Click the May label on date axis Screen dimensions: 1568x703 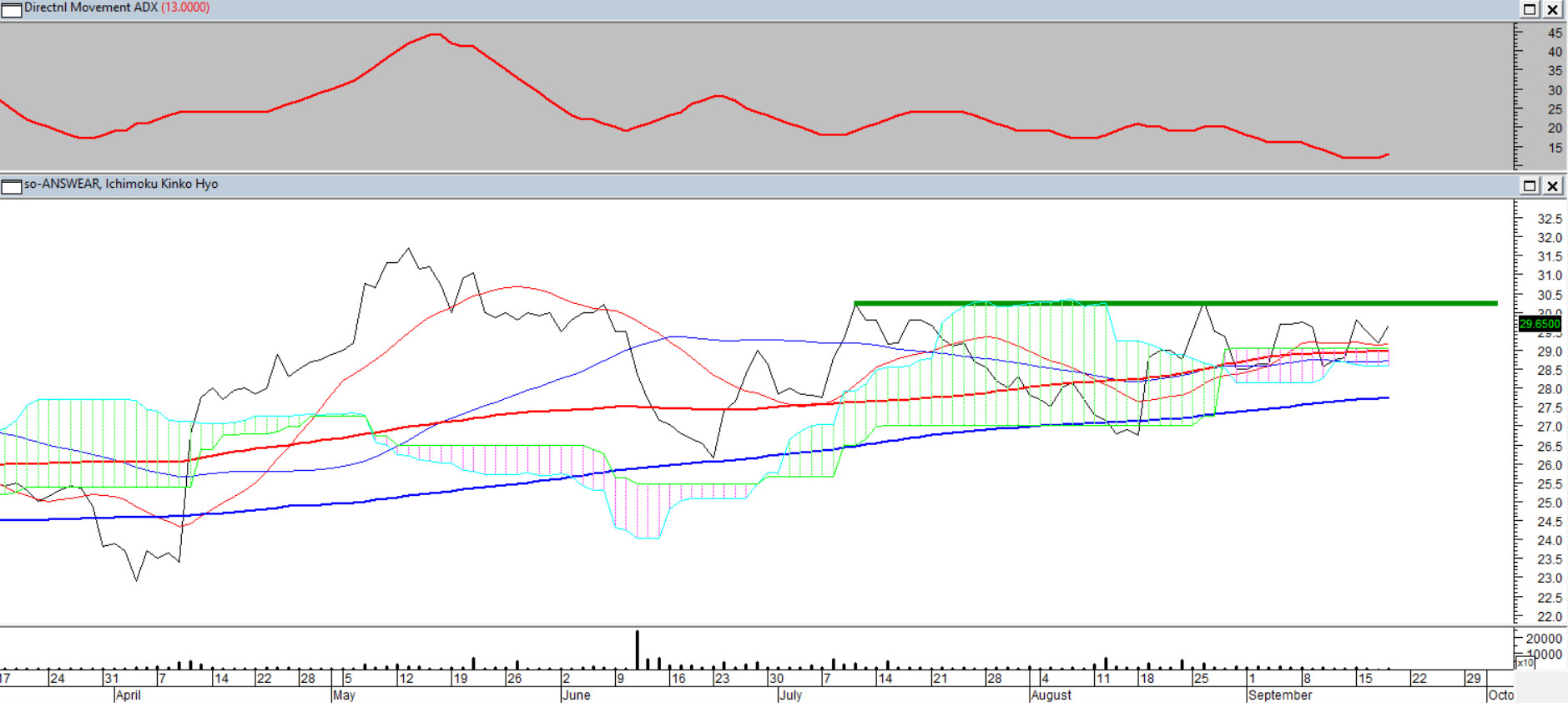[x=344, y=695]
